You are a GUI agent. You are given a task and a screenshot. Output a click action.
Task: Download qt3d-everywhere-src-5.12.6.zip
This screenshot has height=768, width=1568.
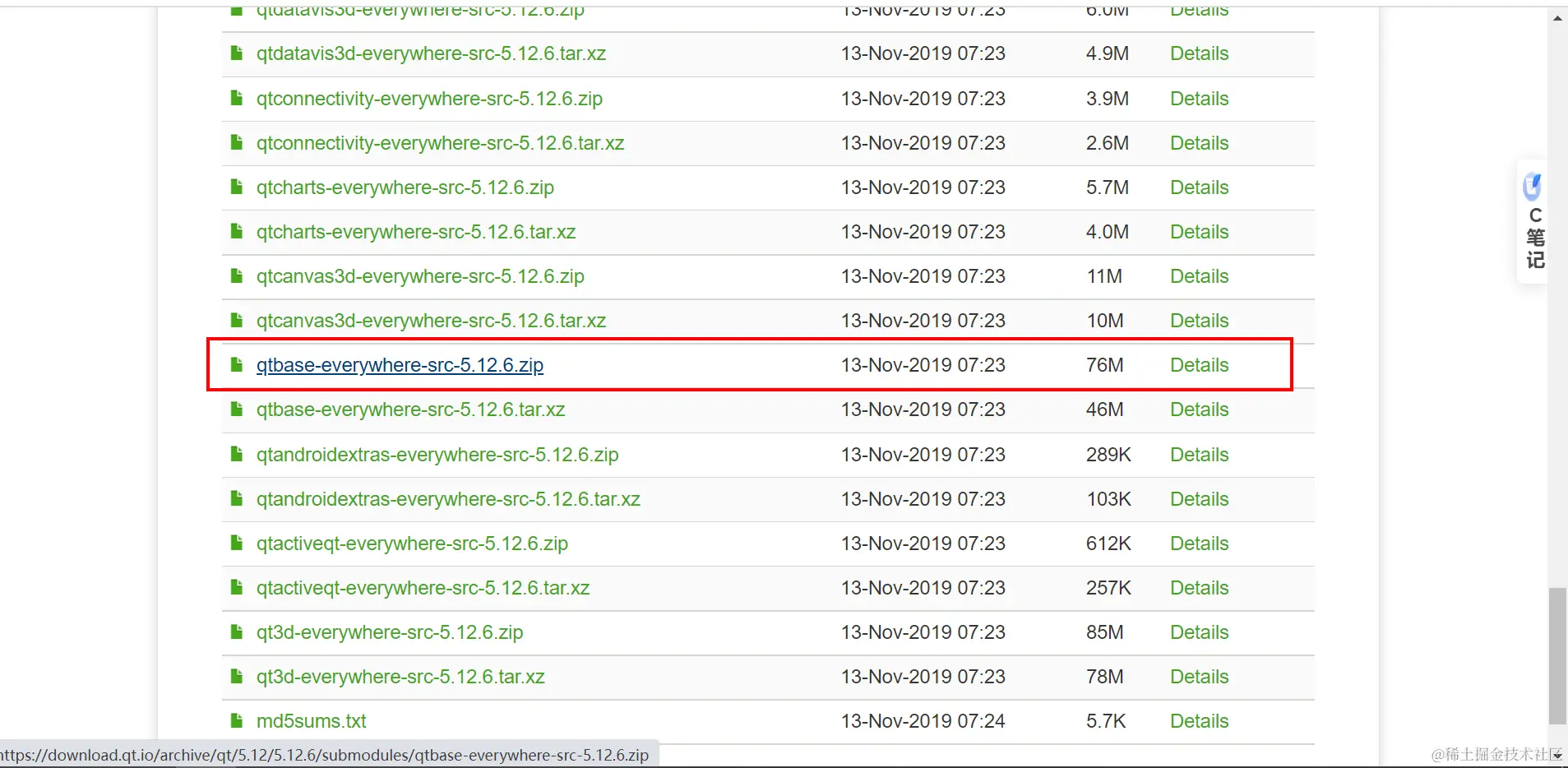390,632
